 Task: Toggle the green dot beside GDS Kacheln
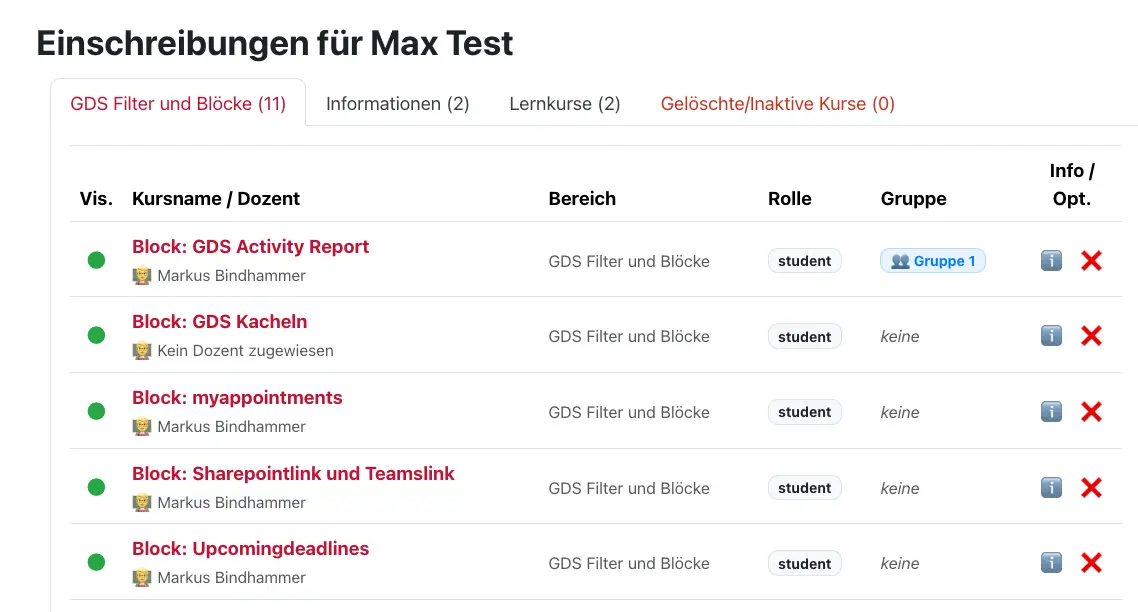coord(96,335)
